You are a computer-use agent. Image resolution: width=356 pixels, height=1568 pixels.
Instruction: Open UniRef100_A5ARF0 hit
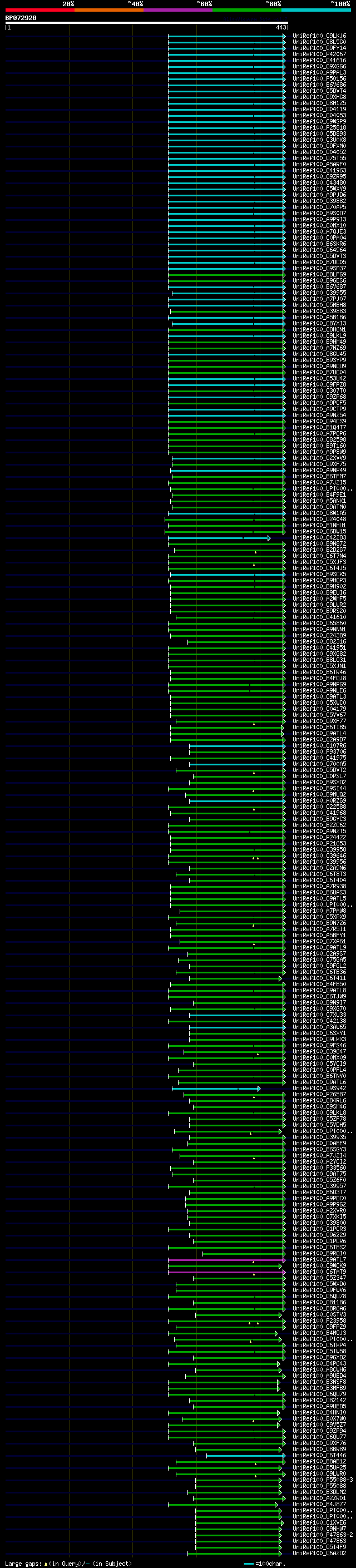point(319,164)
